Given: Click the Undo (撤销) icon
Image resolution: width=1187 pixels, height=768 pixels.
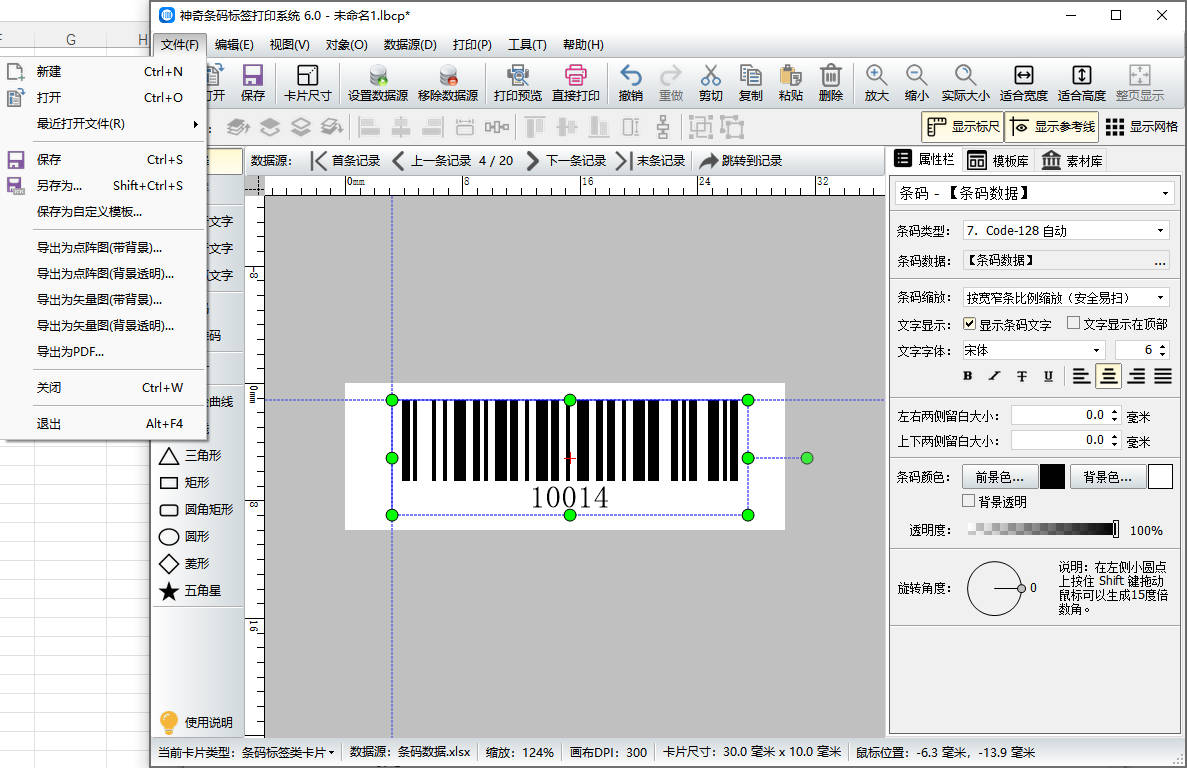Looking at the screenshot, I should pos(631,82).
